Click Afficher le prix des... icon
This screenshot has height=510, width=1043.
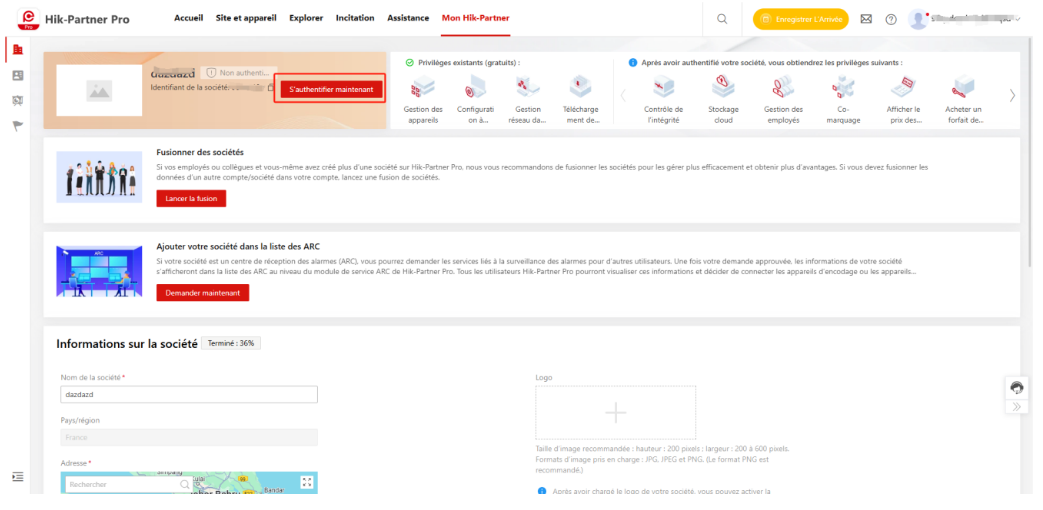pos(904,86)
